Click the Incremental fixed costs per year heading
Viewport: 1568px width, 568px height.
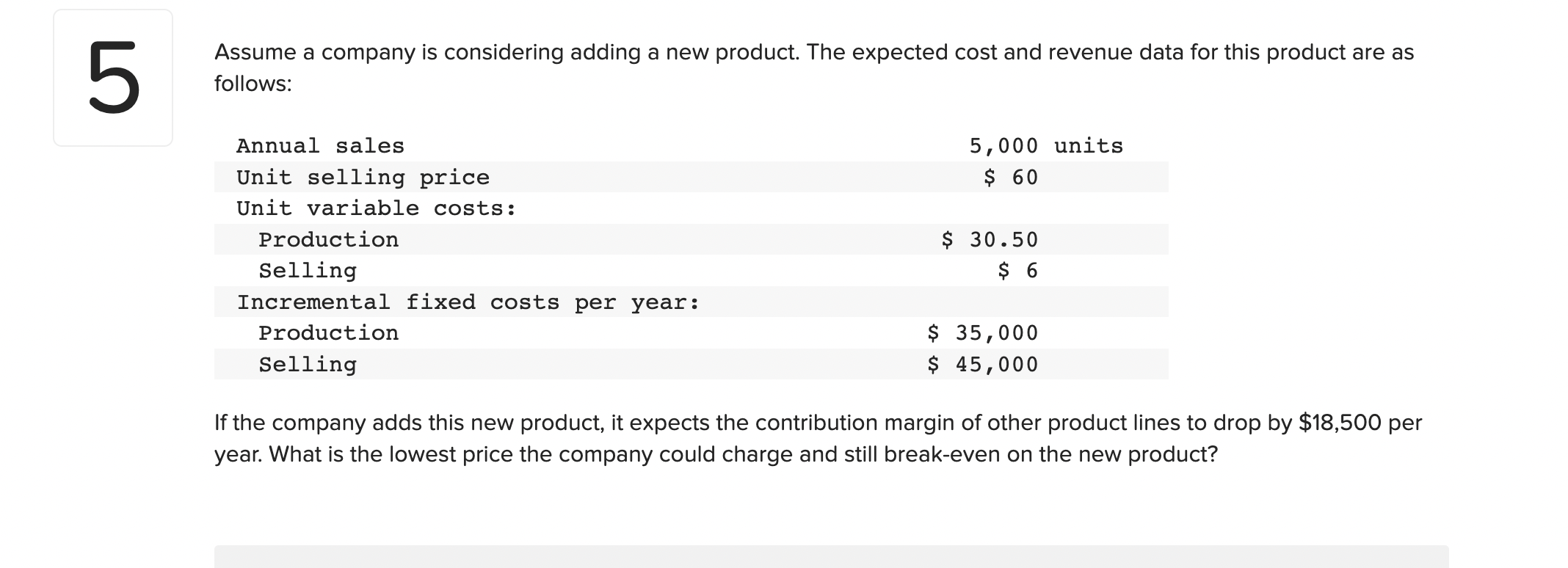(x=468, y=302)
